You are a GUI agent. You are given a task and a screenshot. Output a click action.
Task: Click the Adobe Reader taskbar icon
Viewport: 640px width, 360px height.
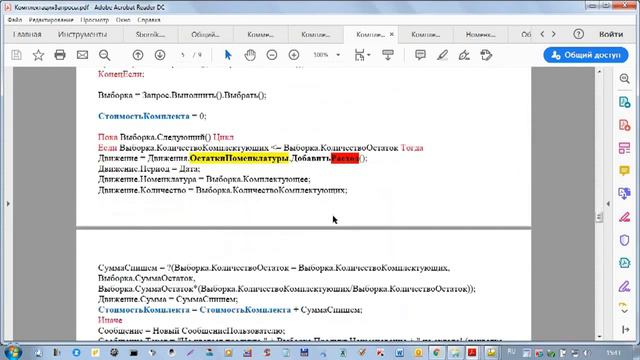[472, 352]
